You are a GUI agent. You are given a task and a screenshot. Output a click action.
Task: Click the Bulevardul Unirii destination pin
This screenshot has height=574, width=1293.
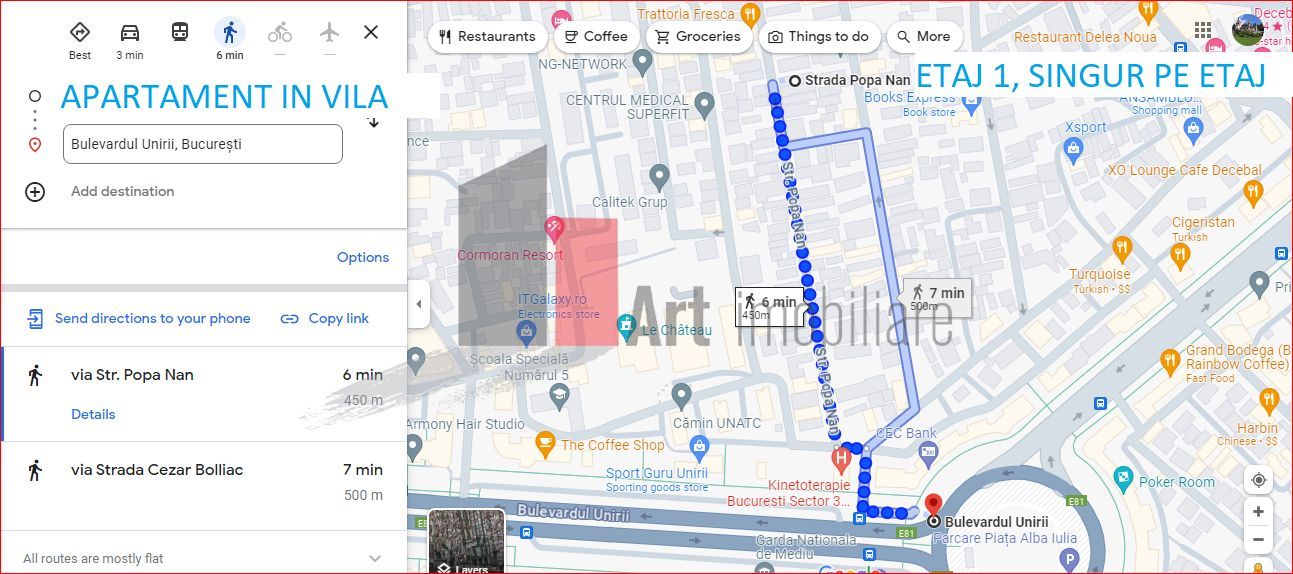click(933, 508)
